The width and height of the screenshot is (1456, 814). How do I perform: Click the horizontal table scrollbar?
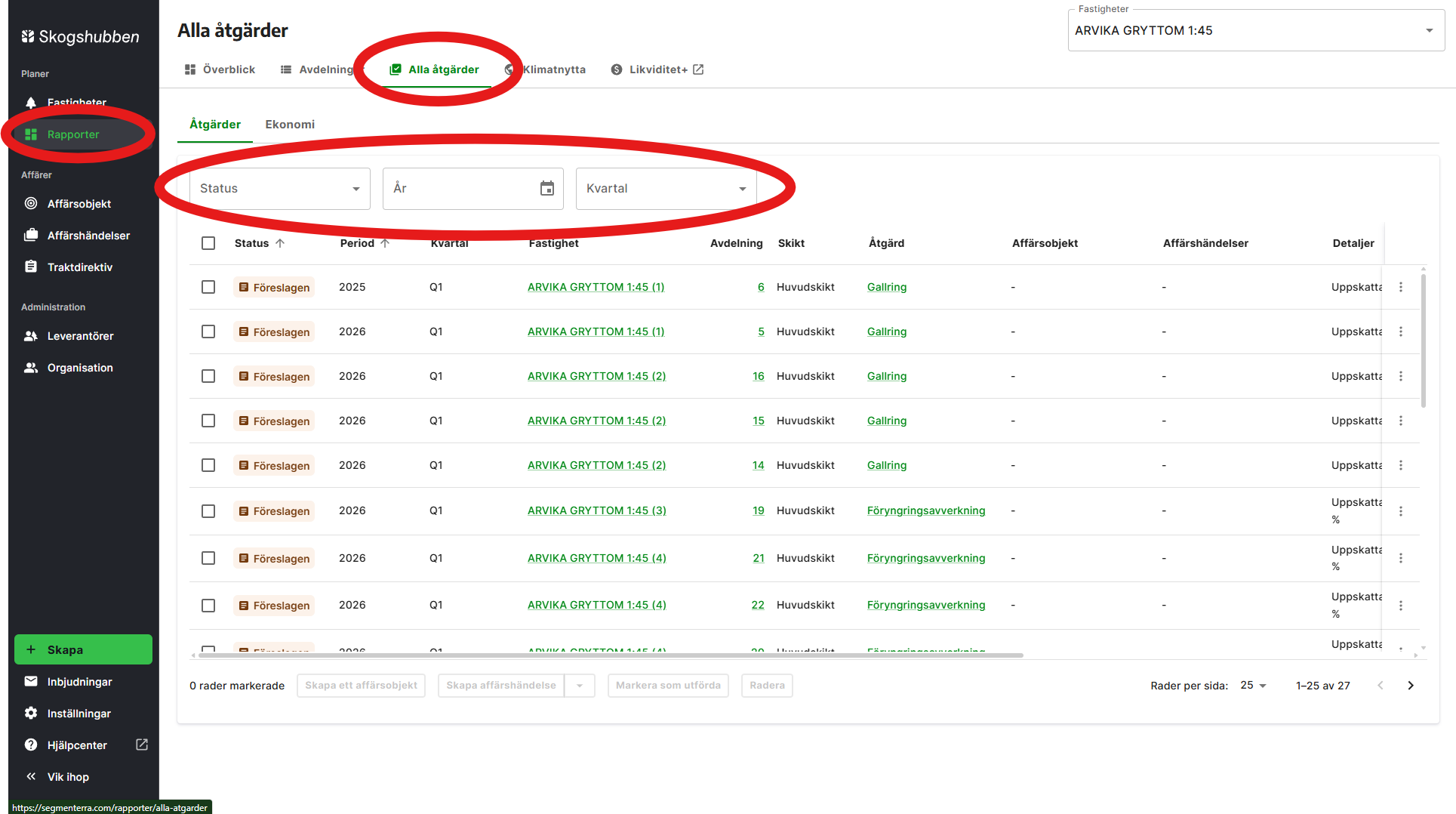click(611, 655)
